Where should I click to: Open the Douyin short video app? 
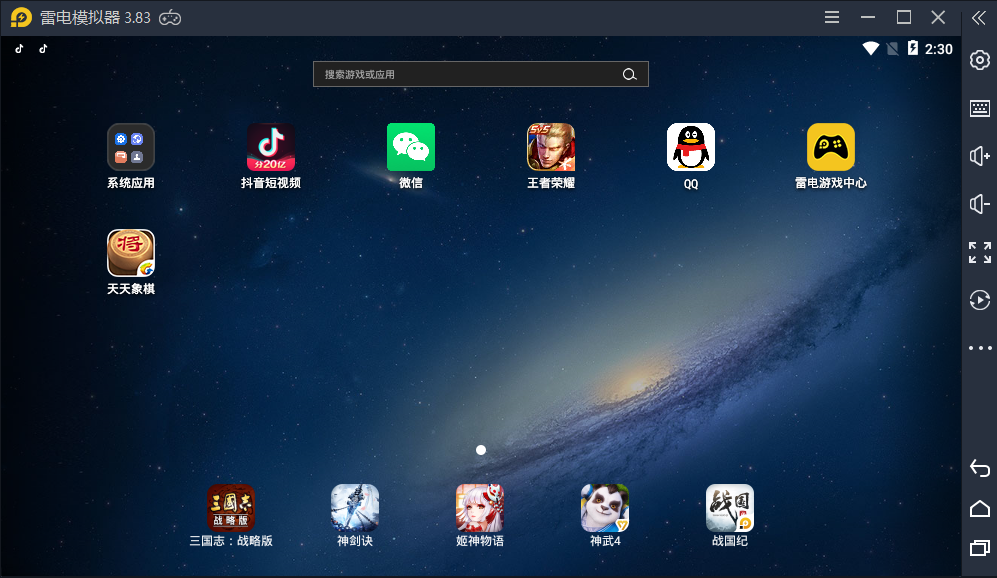pyautogui.click(x=271, y=148)
